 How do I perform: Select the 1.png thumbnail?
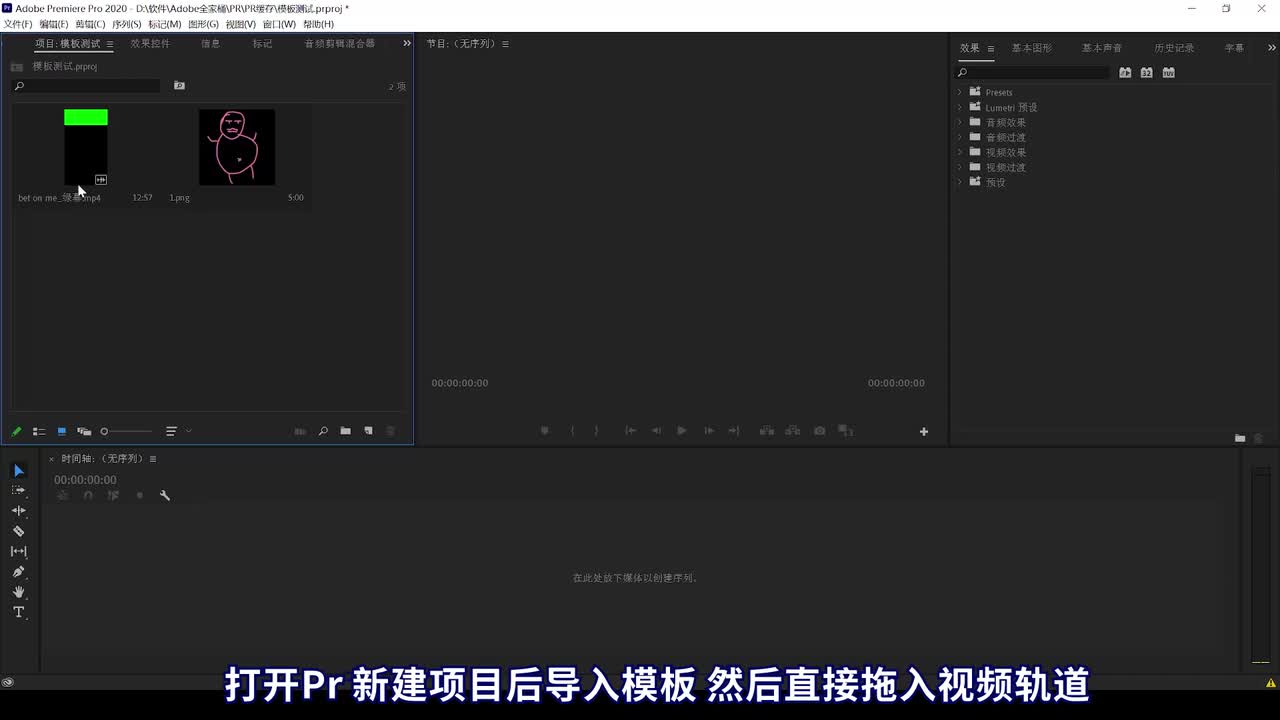tap(237, 147)
